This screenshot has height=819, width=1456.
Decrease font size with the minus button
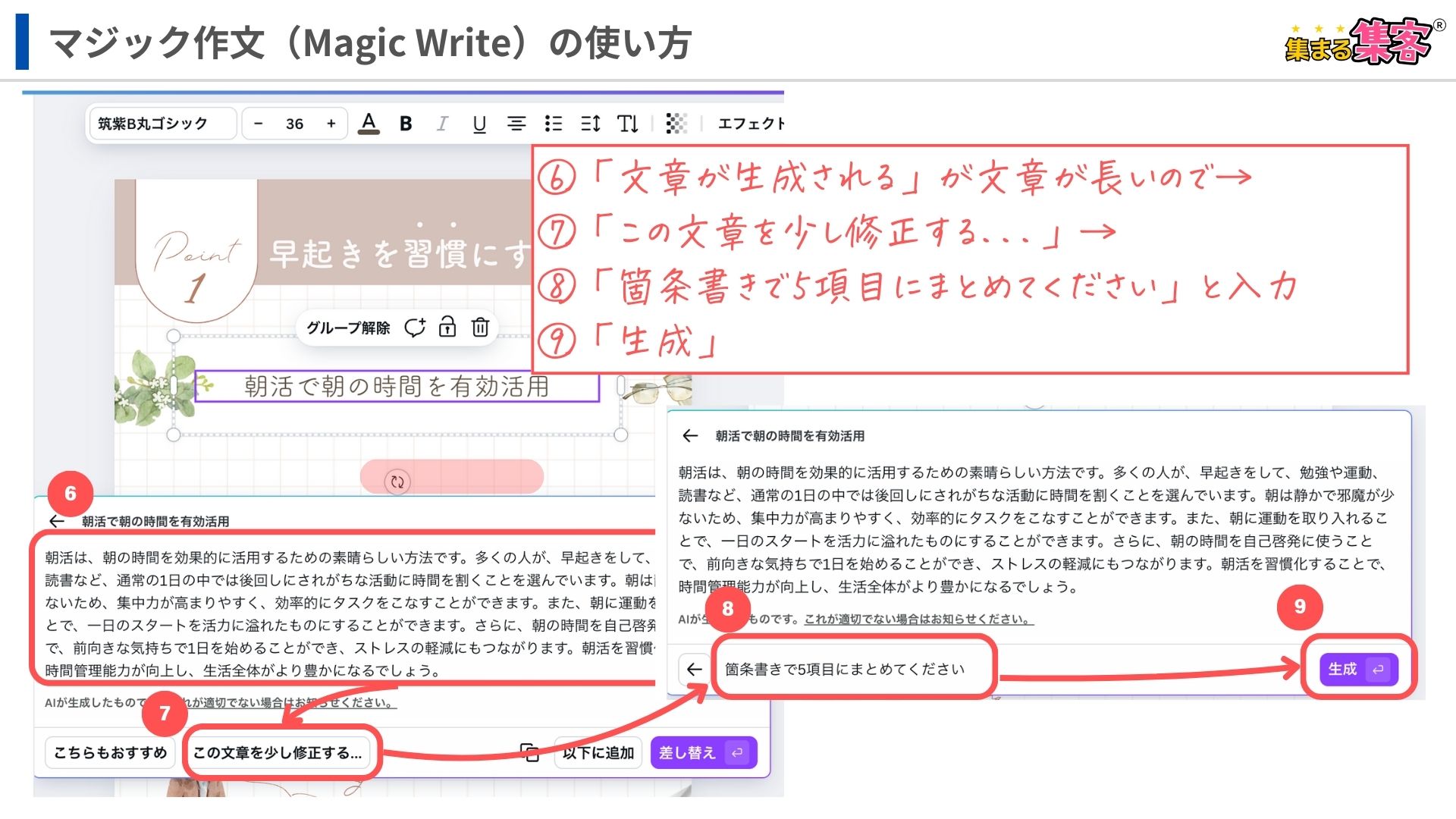(259, 124)
